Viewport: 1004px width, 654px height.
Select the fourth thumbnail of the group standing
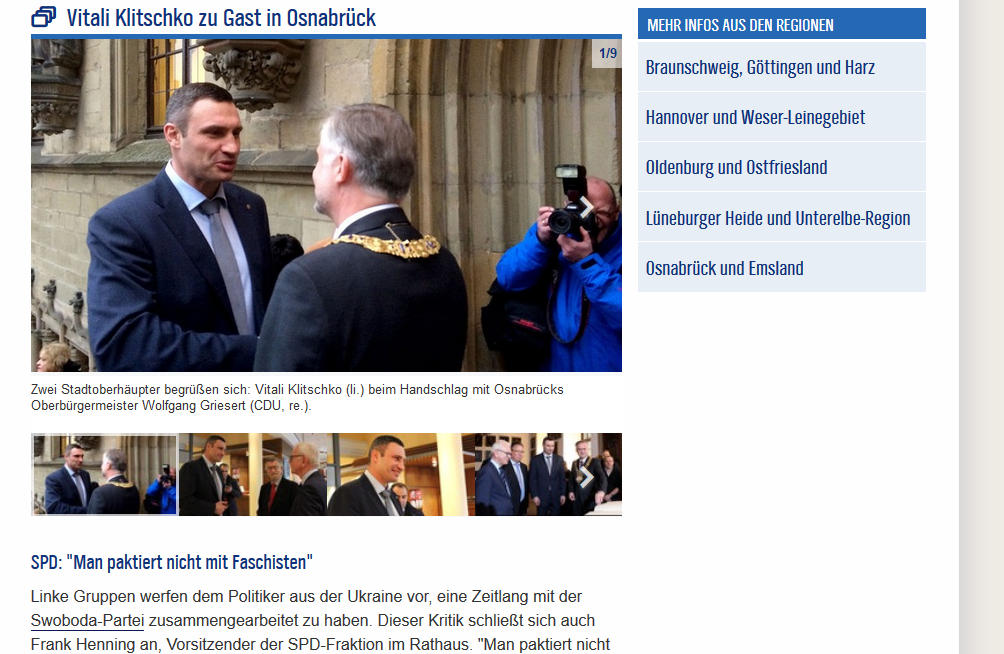click(549, 475)
